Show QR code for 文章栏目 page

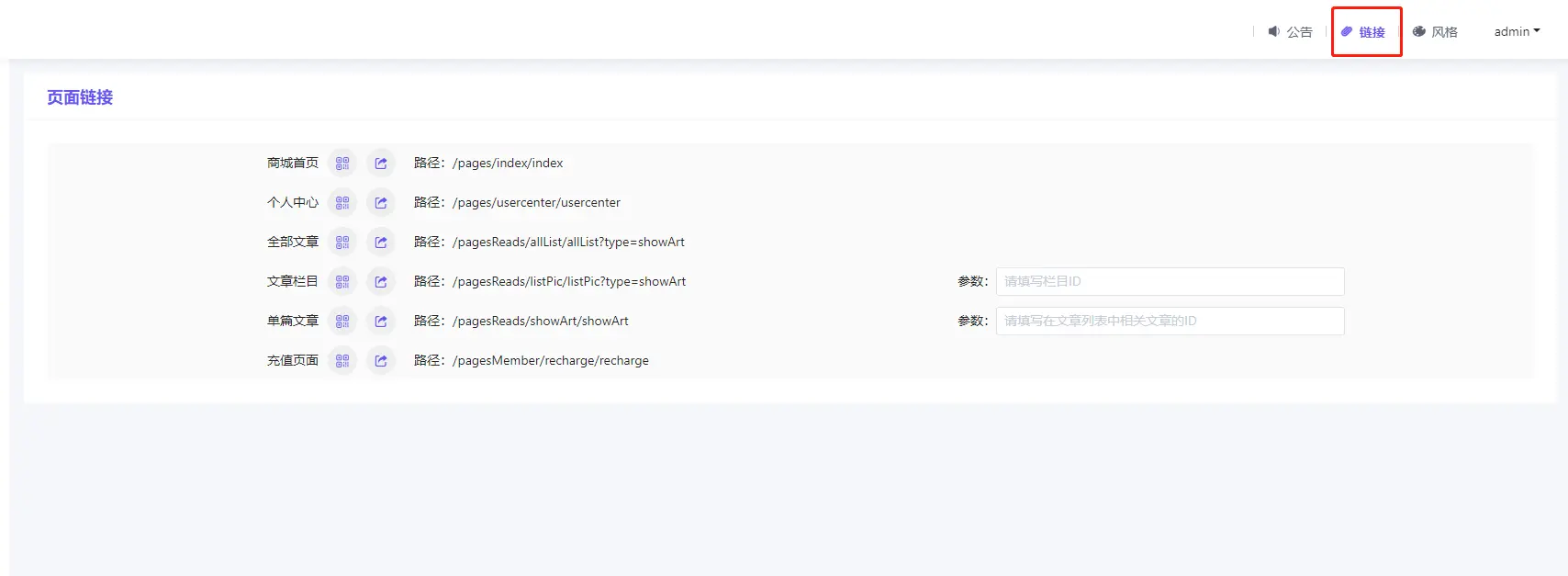[x=342, y=282]
